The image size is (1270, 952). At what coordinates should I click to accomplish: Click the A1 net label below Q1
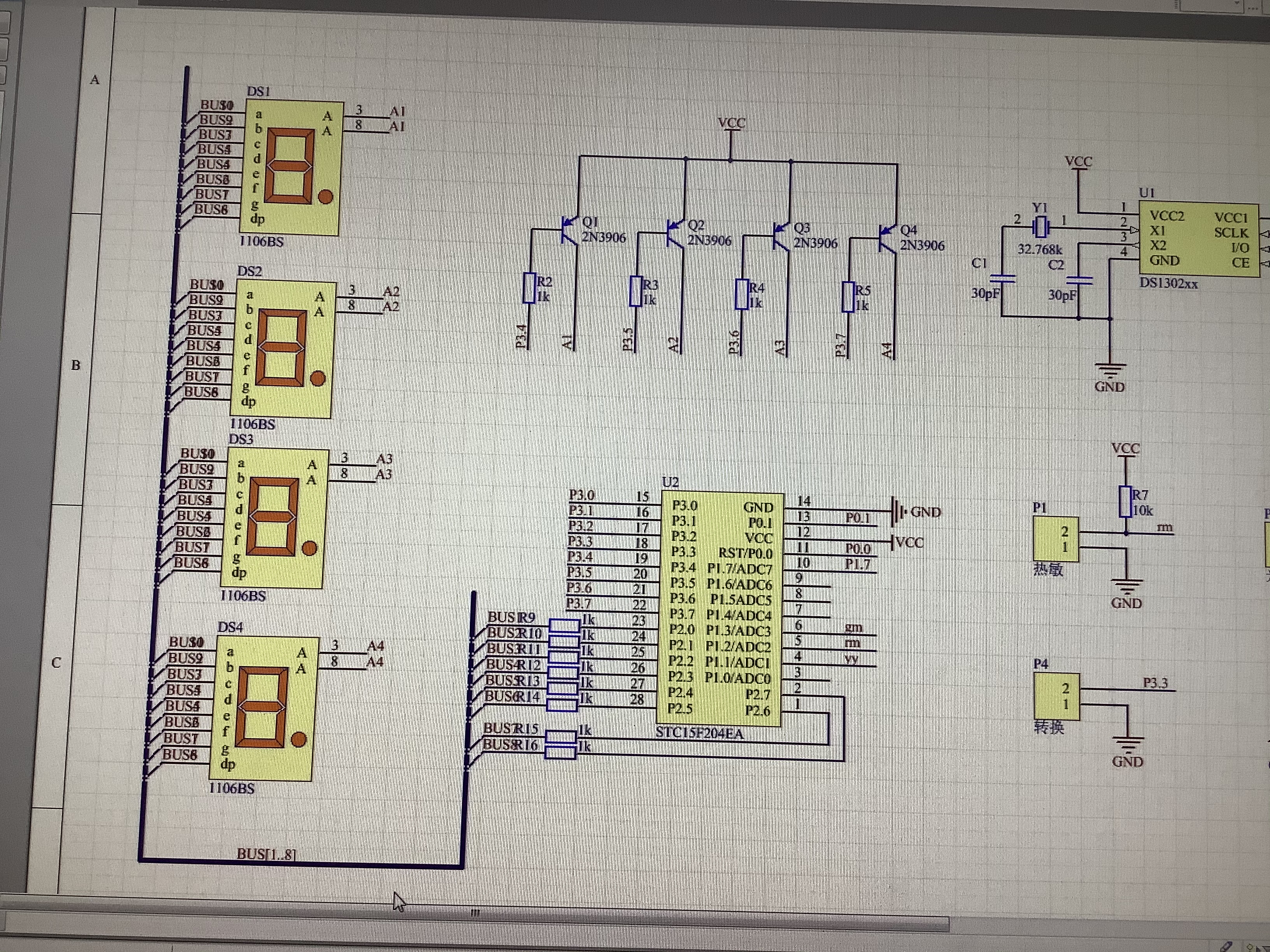(x=567, y=342)
